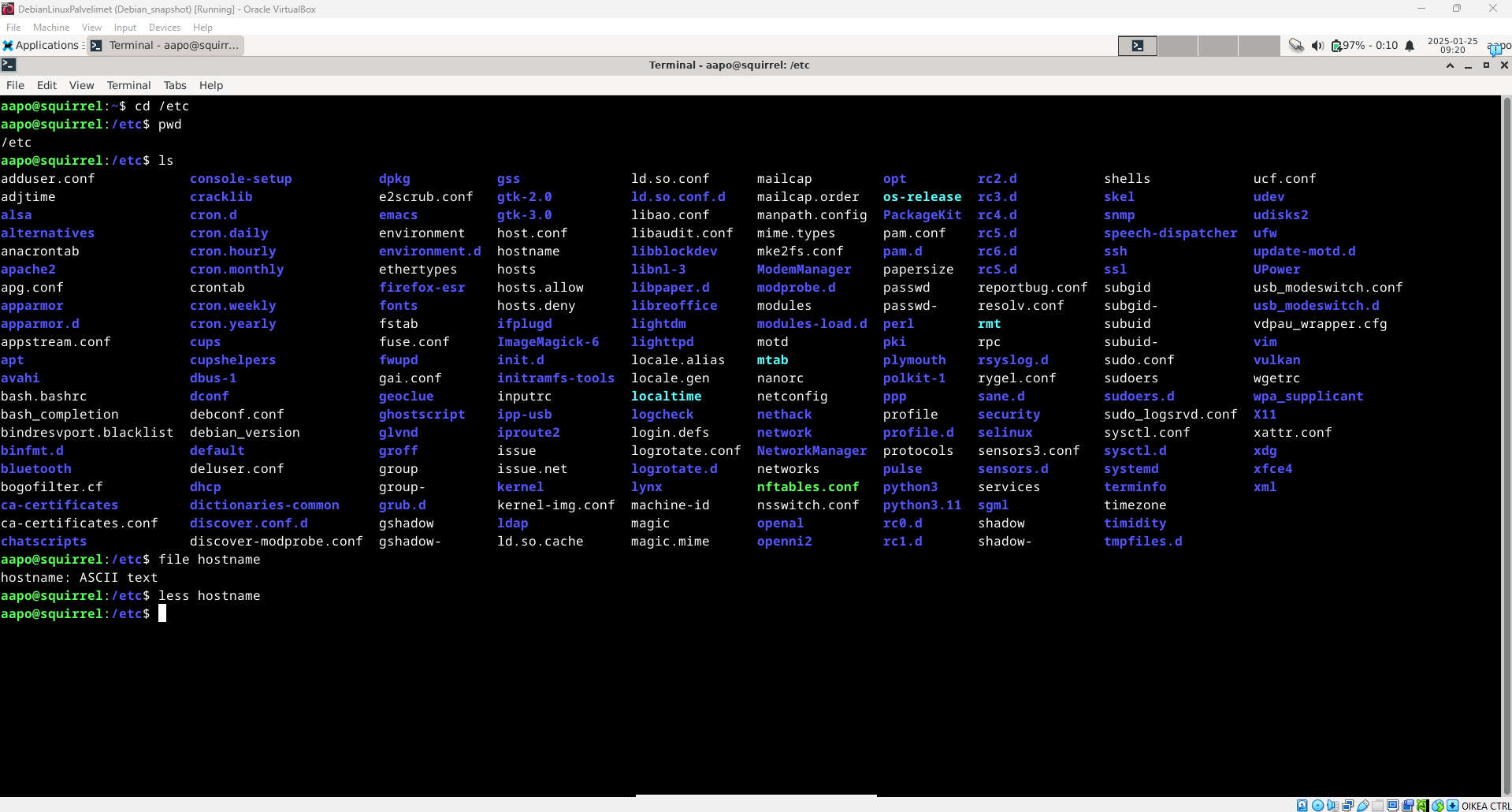Switch to the second workspace in pager
This screenshot has height=812, width=1512.
point(1178,46)
